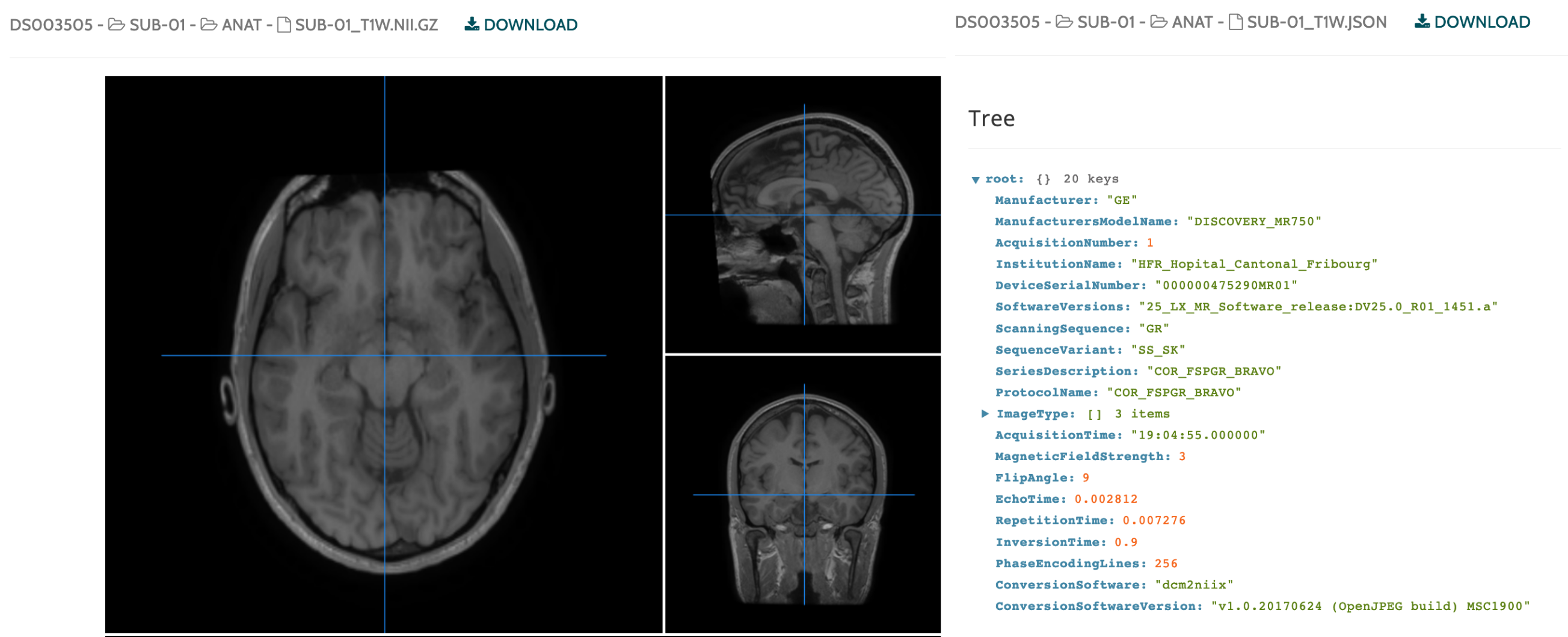The height and width of the screenshot is (637, 1568).
Task: Go to DS003505 in the left breadcrumb
Action: point(51,24)
